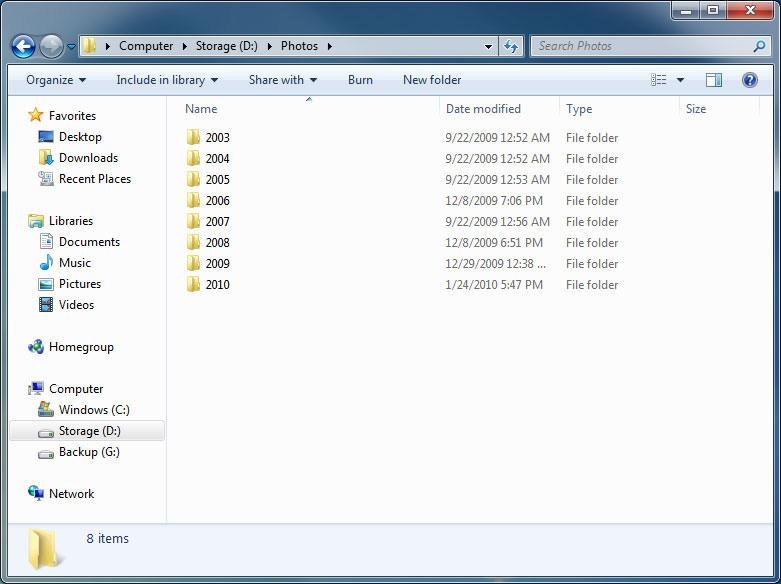Viewport: 781px width, 584px height.
Task: Click Photos in the address breadcrumb
Action: coord(299,46)
